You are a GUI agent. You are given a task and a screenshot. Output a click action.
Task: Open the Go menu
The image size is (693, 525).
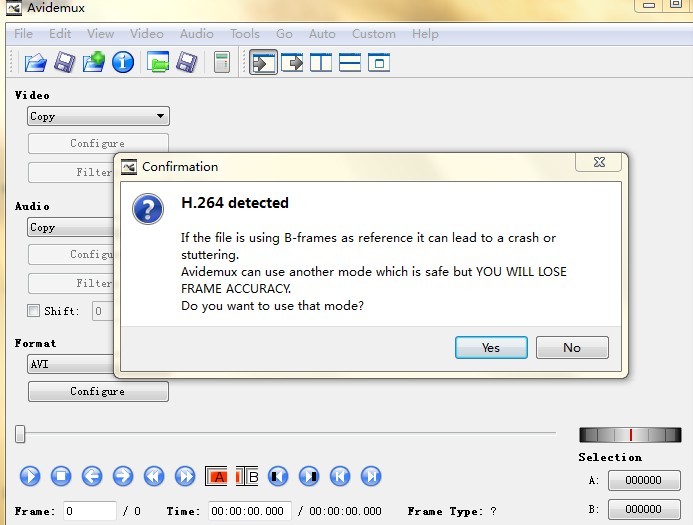(284, 34)
